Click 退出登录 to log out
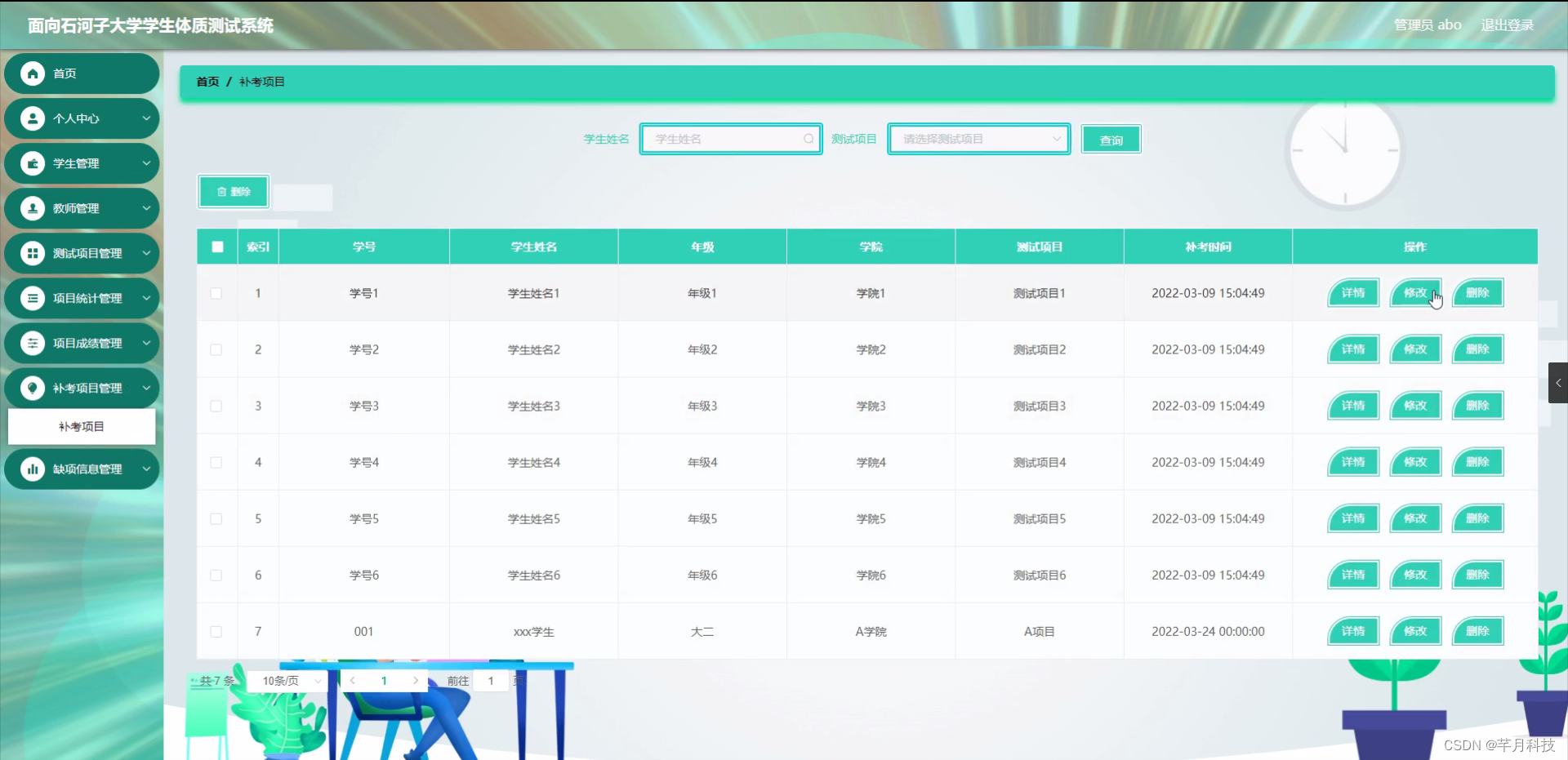The height and width of the screenshot is (760, 1568). [1508, 24]
